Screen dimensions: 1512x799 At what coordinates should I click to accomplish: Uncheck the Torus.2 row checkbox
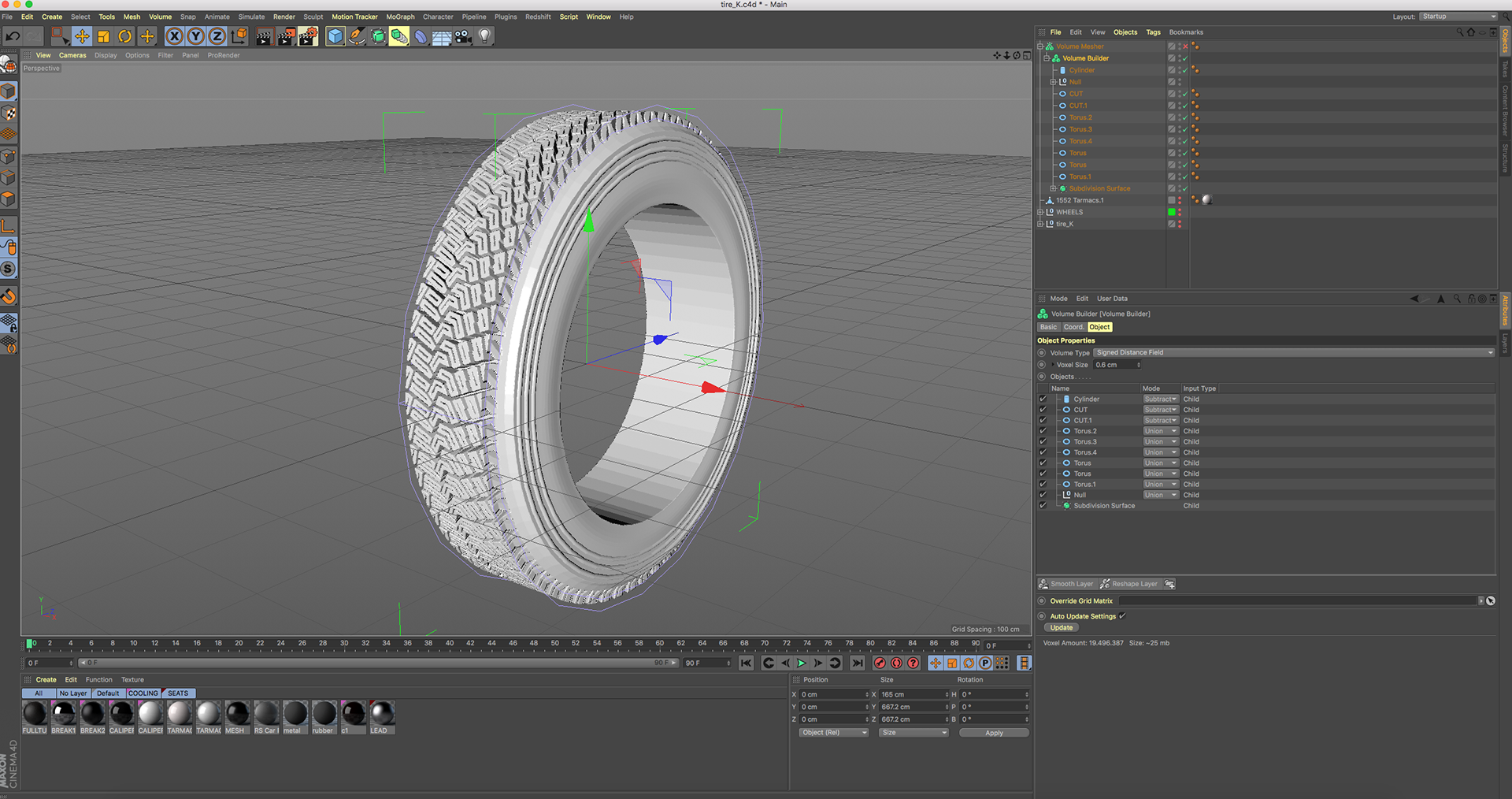1043,431
